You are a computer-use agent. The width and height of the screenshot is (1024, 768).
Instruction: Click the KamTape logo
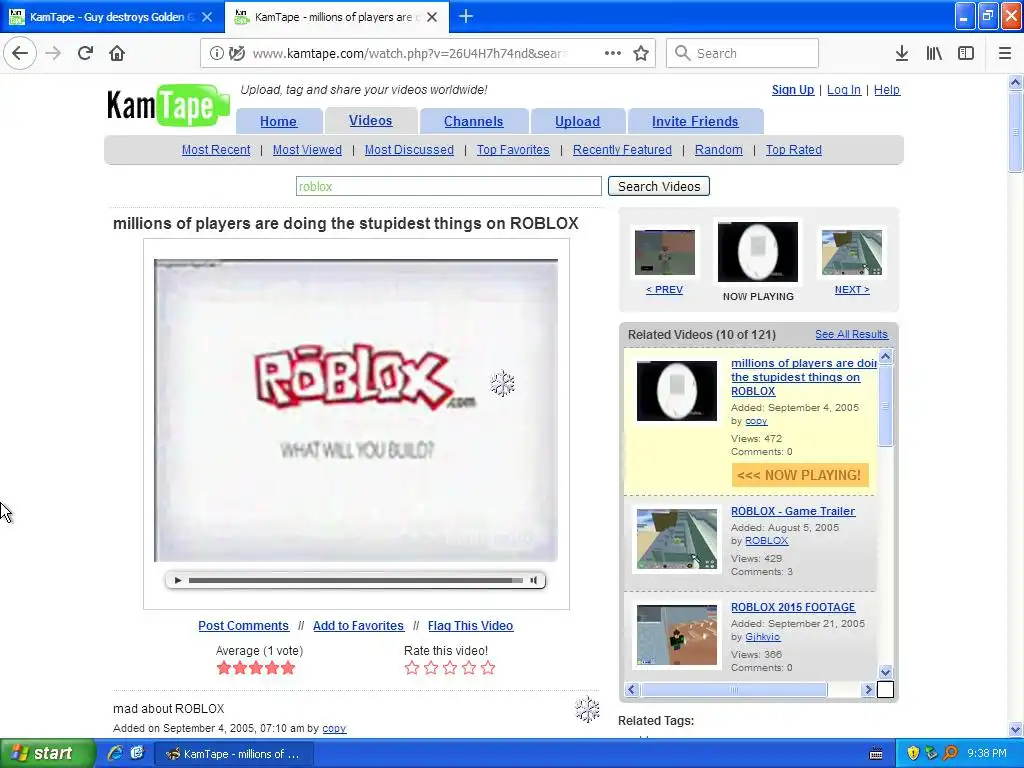[168, 105]
